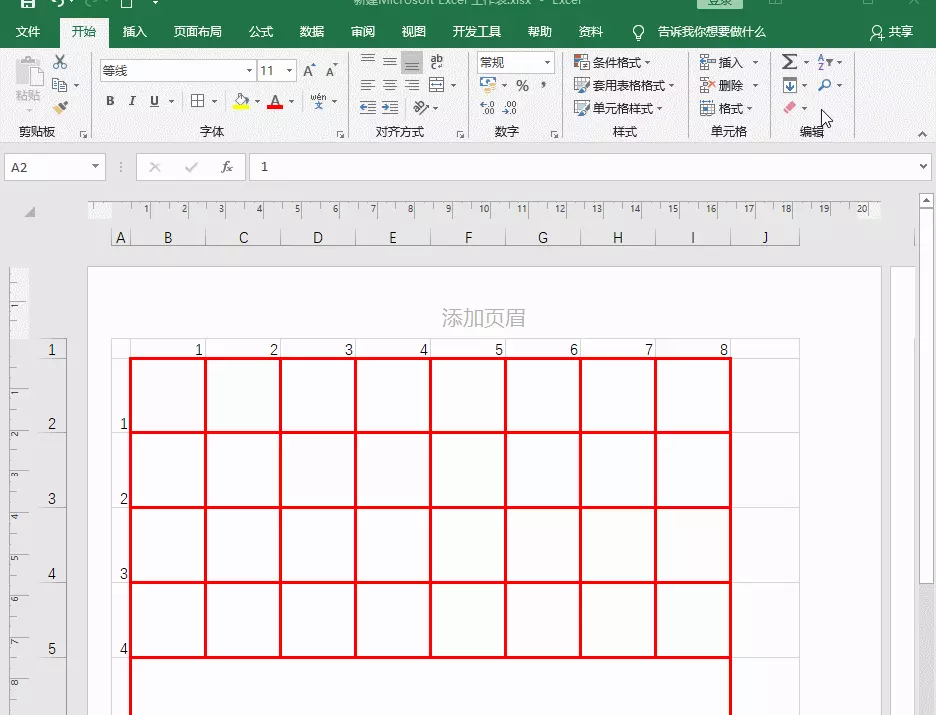The width and height of the screenshot is (936, 715).
Task: Open 条件格式 conditional formatting
Action: click(x=610, y=60)
